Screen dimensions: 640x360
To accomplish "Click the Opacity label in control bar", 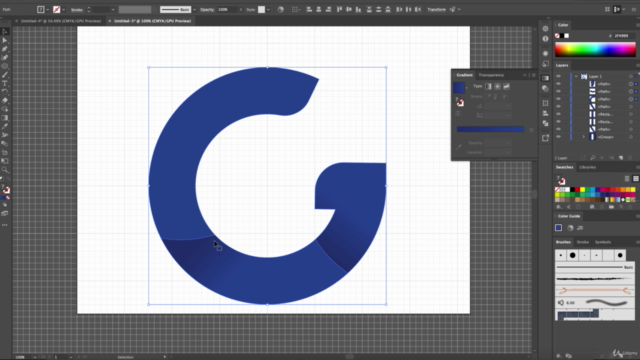I will click(x=207, y=9).
